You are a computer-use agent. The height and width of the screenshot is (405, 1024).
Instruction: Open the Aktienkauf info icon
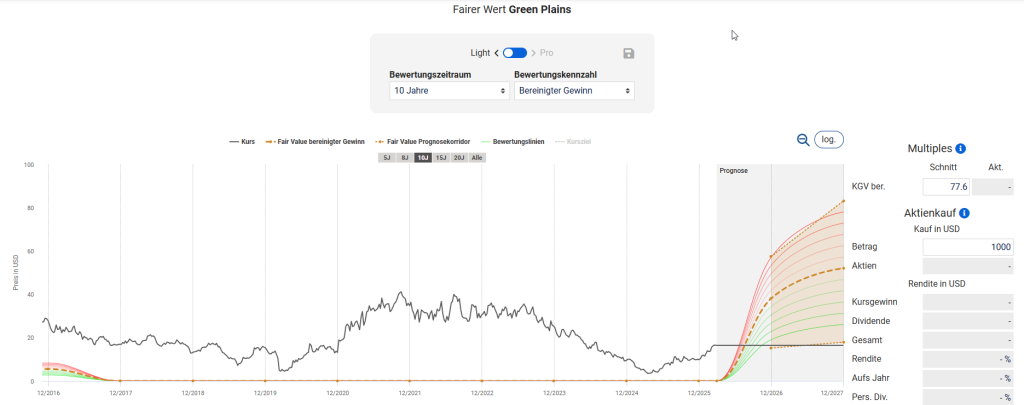click(x=964, y=213)
